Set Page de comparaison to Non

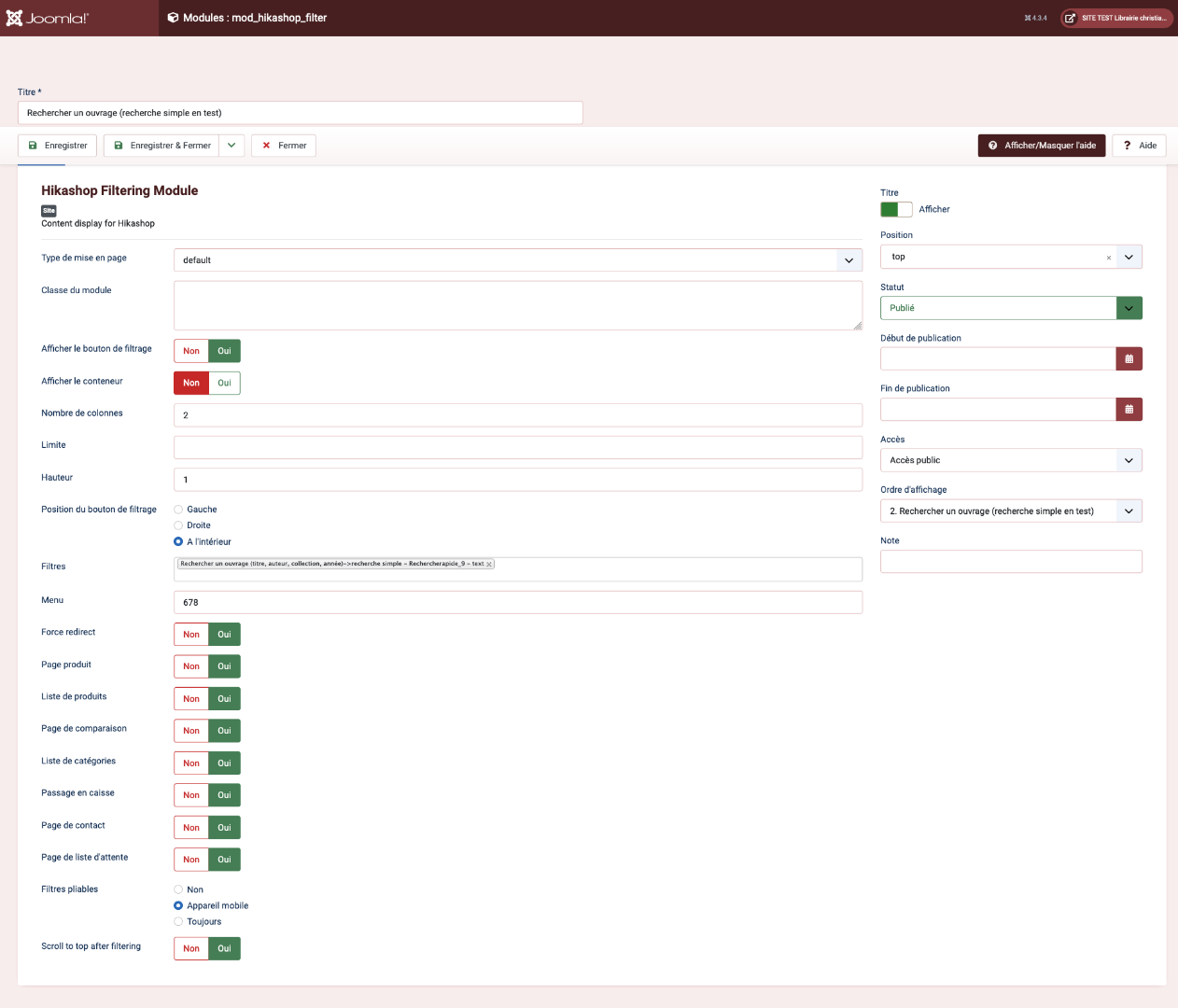tap(191, 731)
